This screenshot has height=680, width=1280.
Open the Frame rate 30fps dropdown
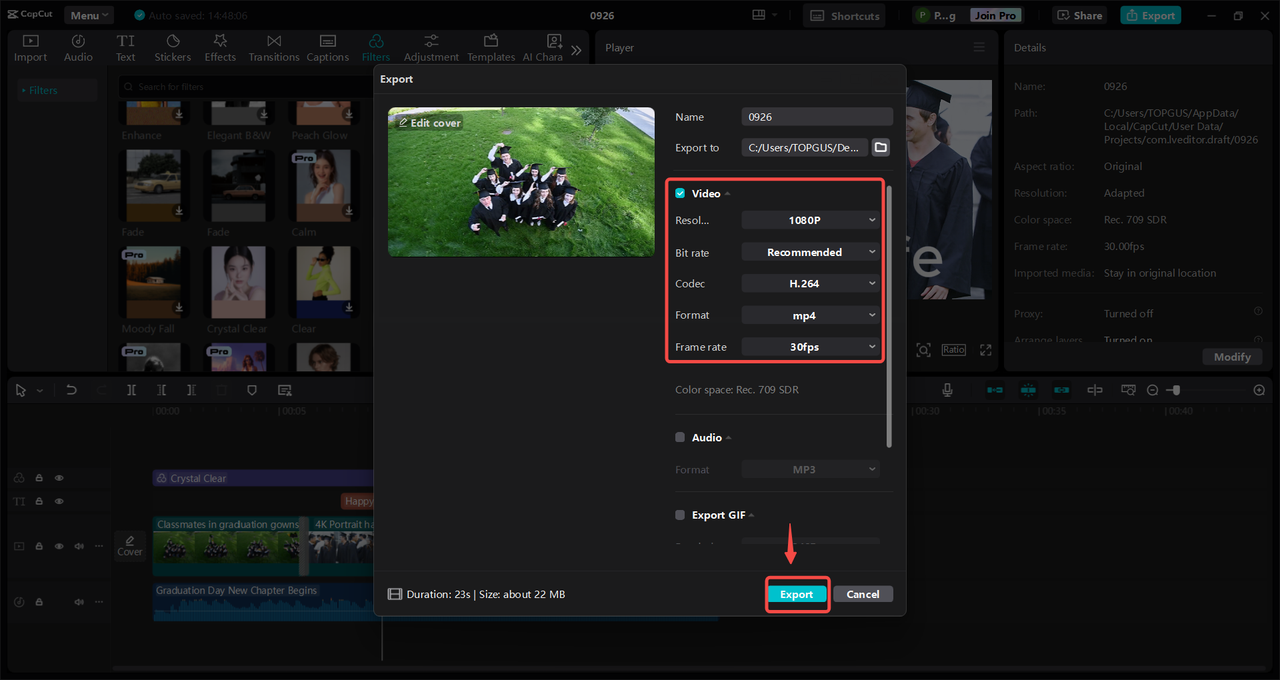click(810, 347)
